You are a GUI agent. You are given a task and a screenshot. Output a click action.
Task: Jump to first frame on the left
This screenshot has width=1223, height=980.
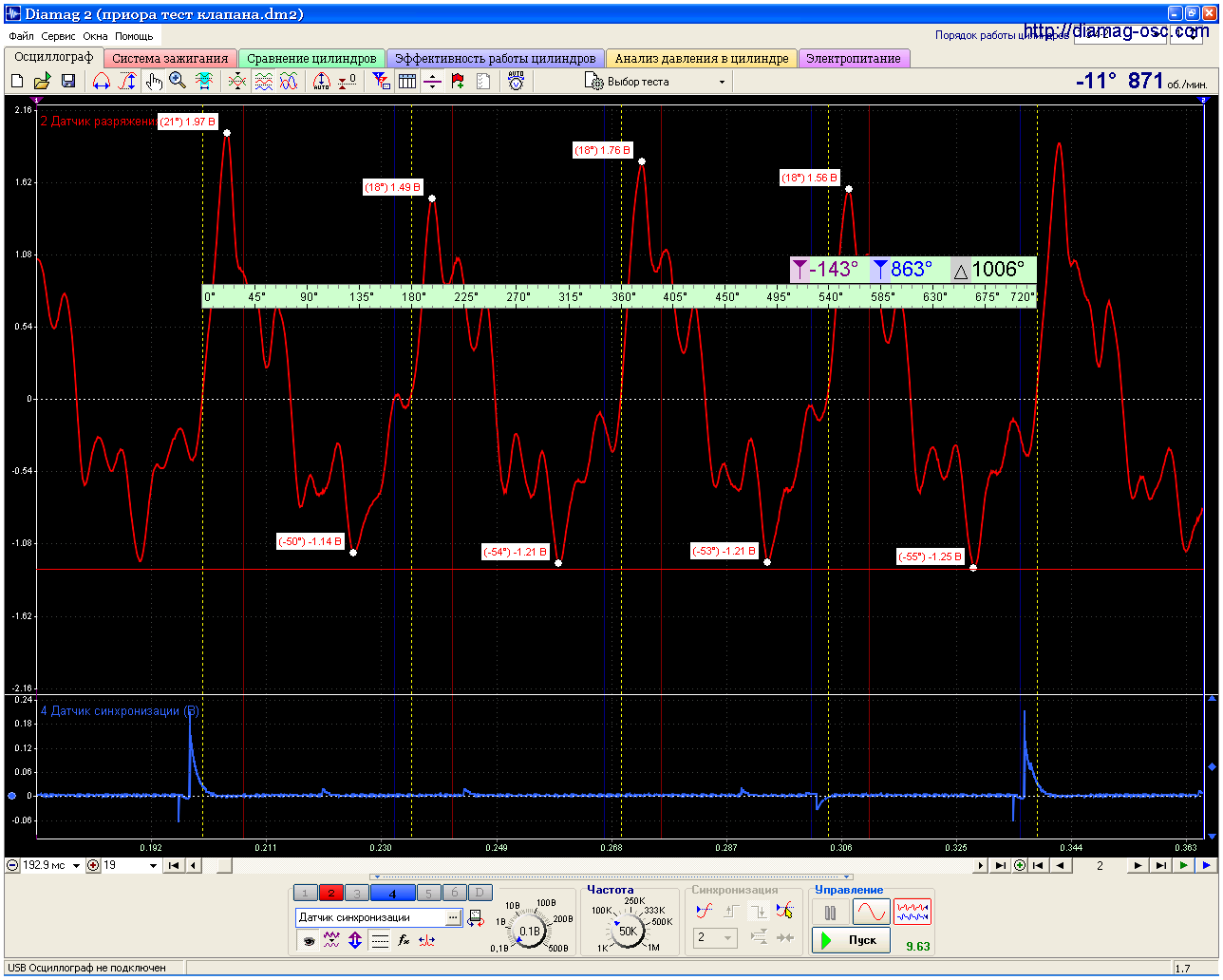pyautogui.click(x=173, y=866)
